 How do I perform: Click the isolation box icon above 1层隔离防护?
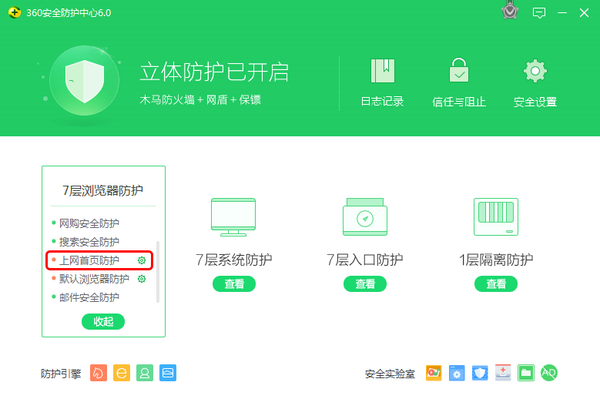pyautogui.click(x=496, y=217)
